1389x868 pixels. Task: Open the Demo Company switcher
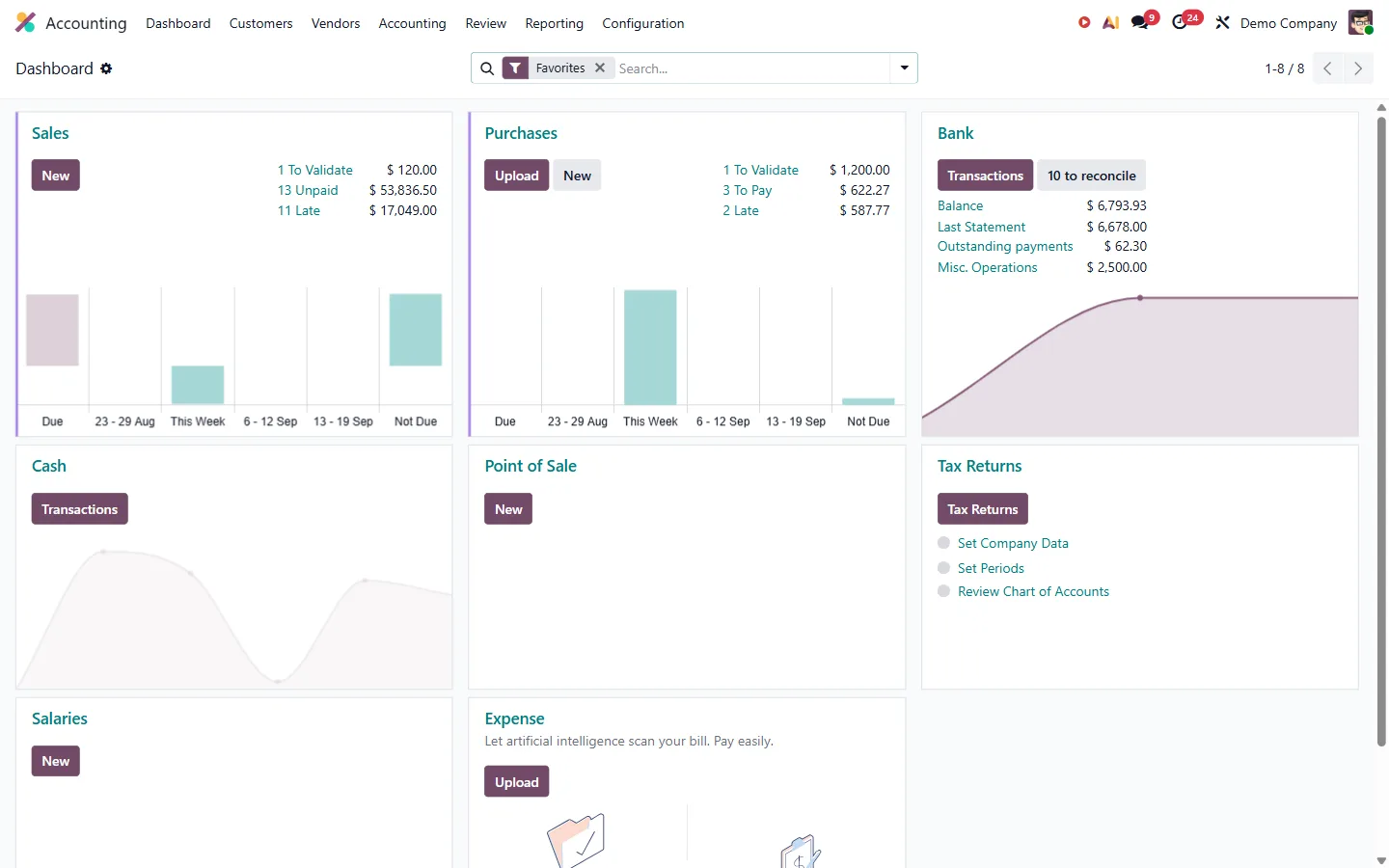click(1289, 23)
